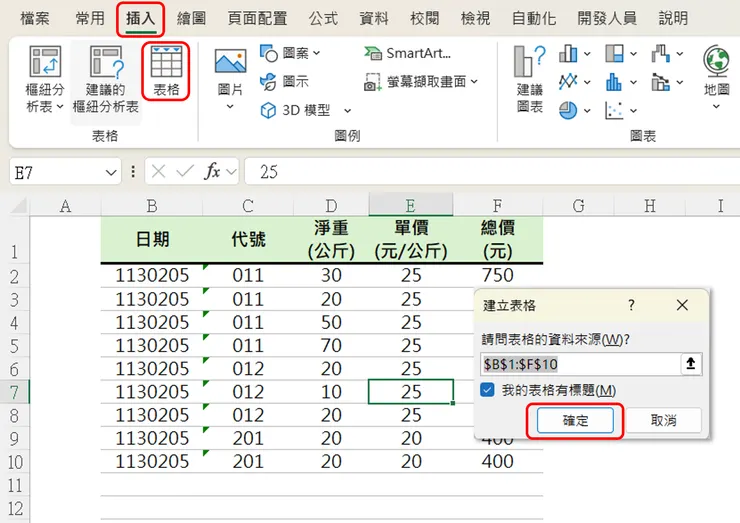Click the 日期 header cell
Screen dimensions: 740x523
click(152, 239)
